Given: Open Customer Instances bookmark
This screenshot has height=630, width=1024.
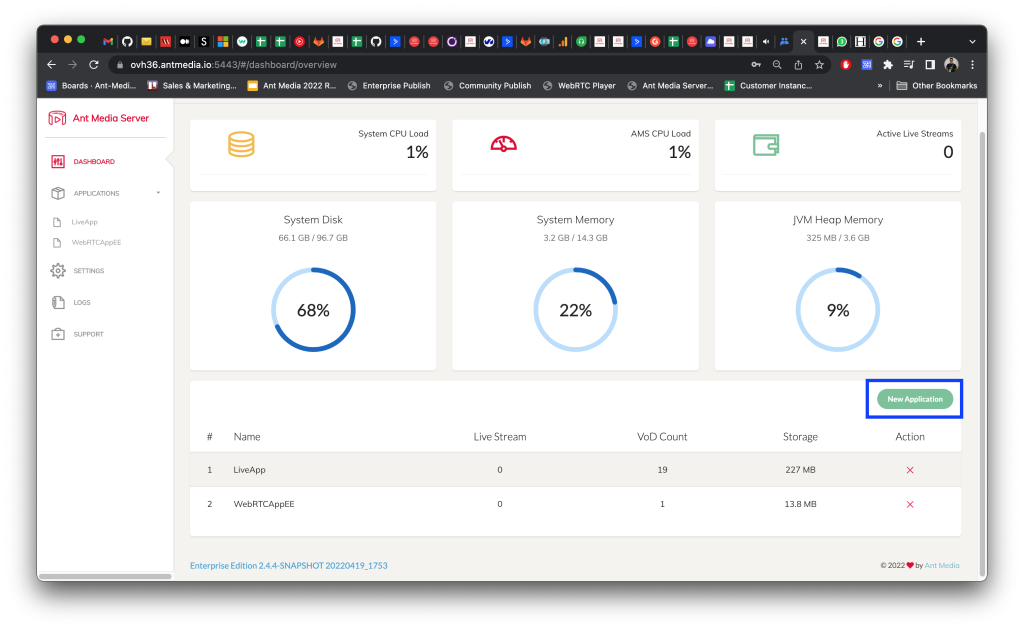Looking at the screenshot, I should [x=769, y=86].
